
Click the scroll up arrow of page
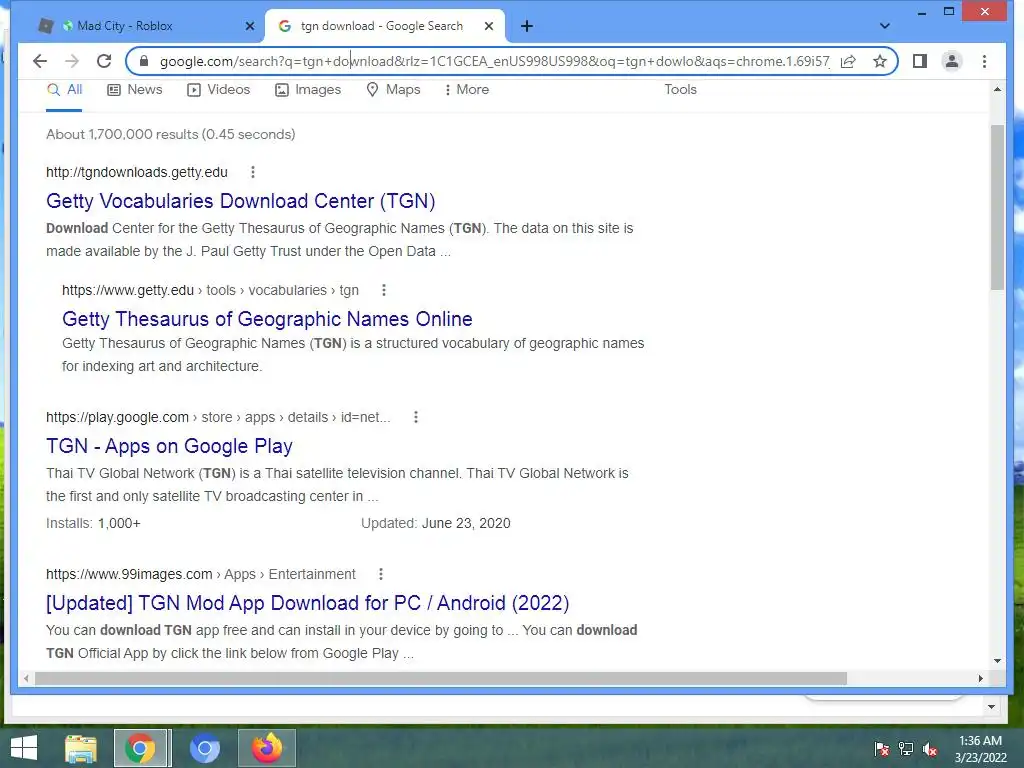pos(997,89)
